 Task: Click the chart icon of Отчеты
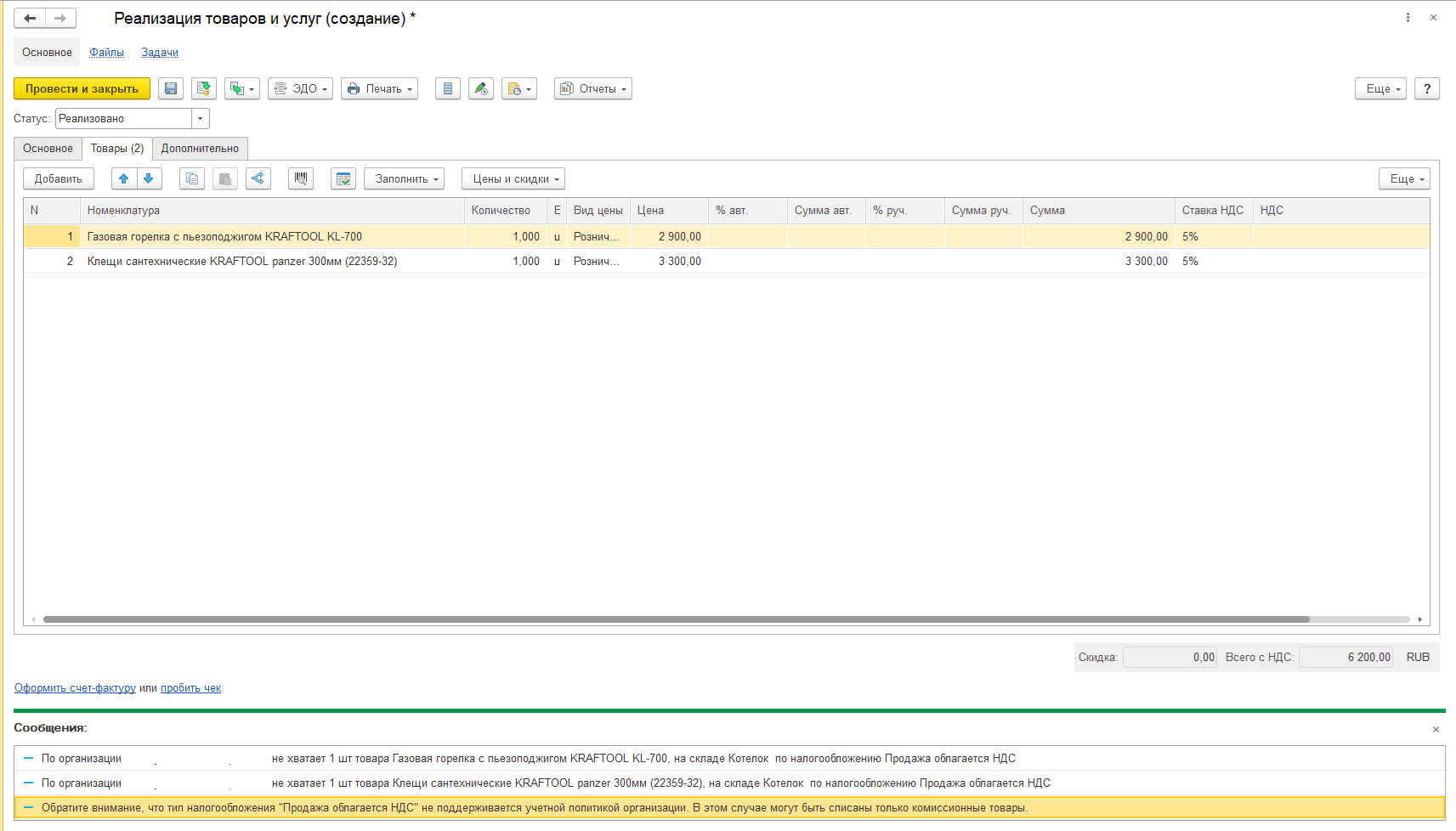567,88
